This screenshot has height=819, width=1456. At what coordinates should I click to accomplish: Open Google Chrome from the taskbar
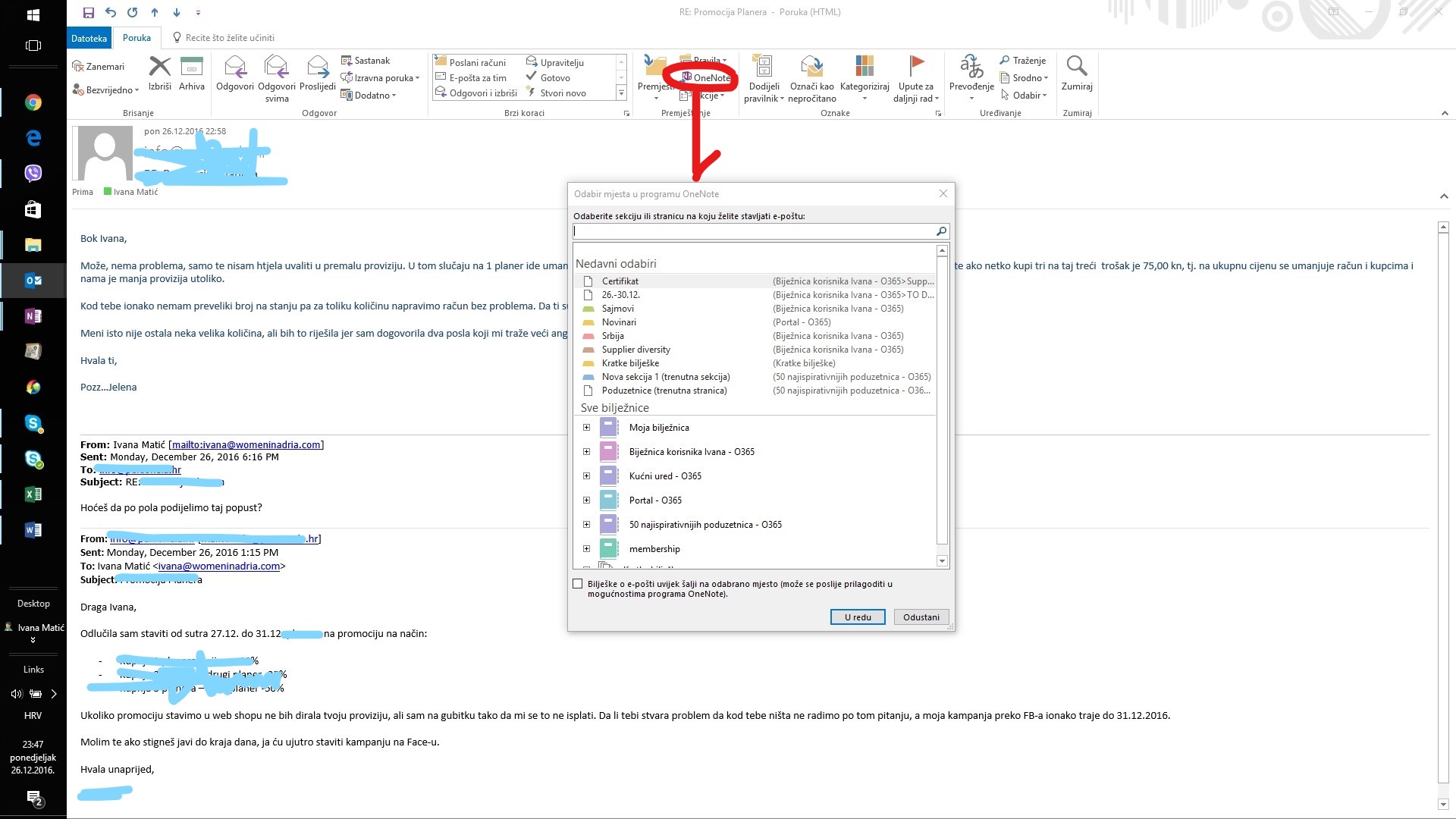pos(33,102)
